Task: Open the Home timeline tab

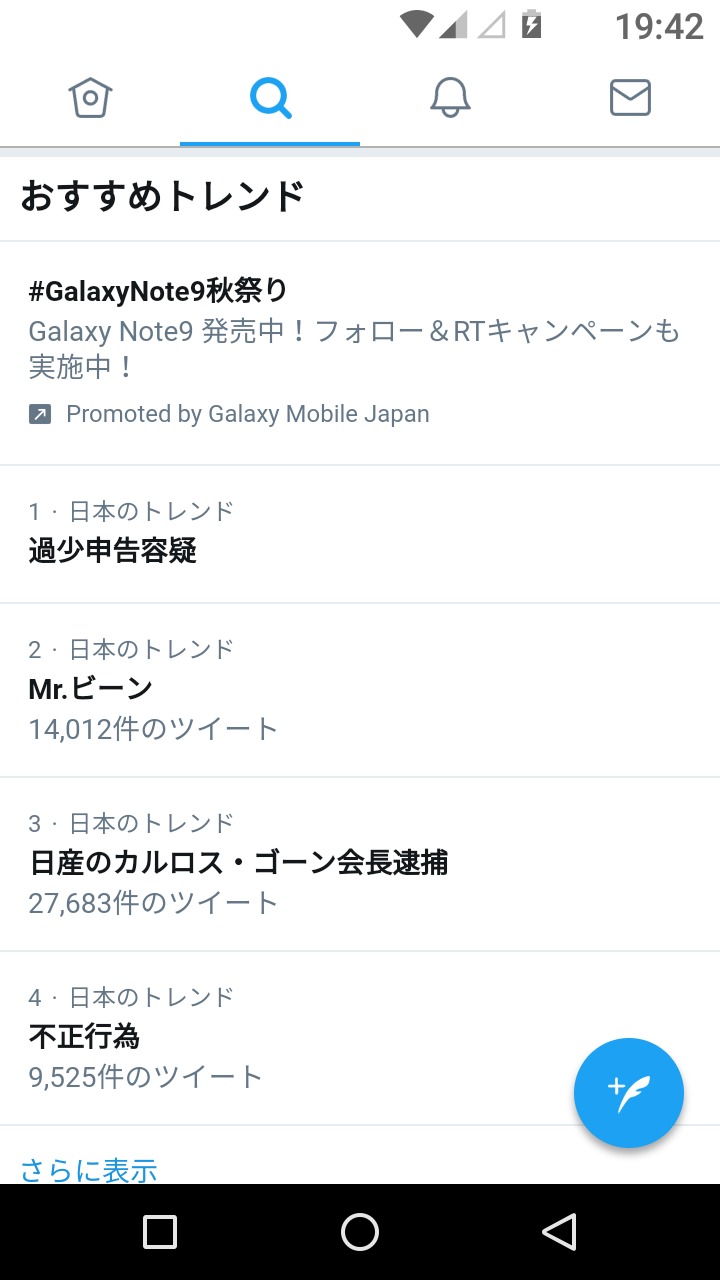Action: [90, 98]
